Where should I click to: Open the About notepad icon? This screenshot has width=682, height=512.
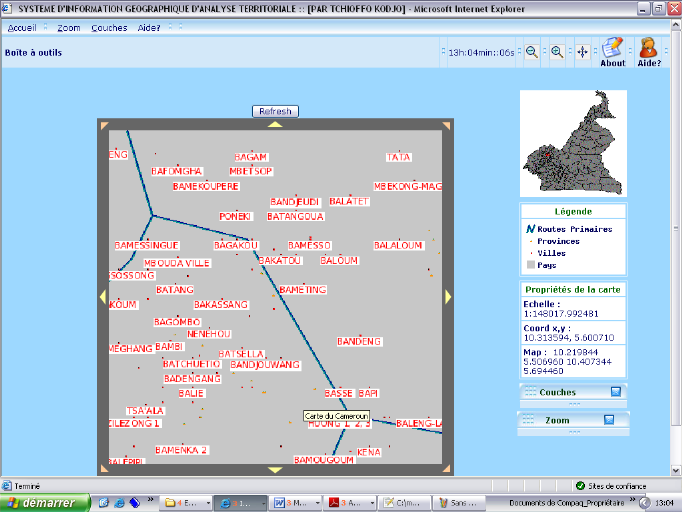click(612, 48)
